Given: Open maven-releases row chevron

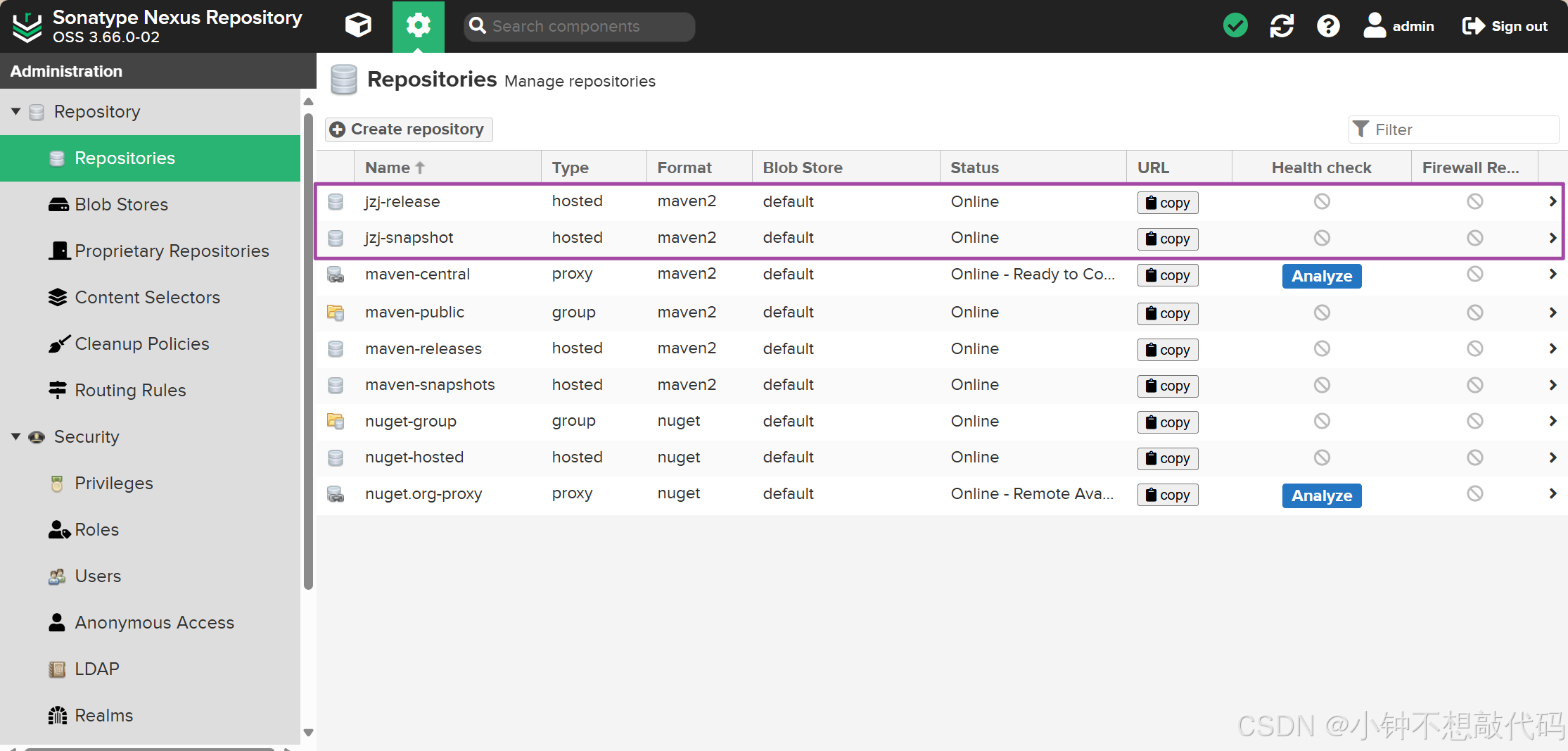Looking at the screenshot, I should [x=1553, y=348].
